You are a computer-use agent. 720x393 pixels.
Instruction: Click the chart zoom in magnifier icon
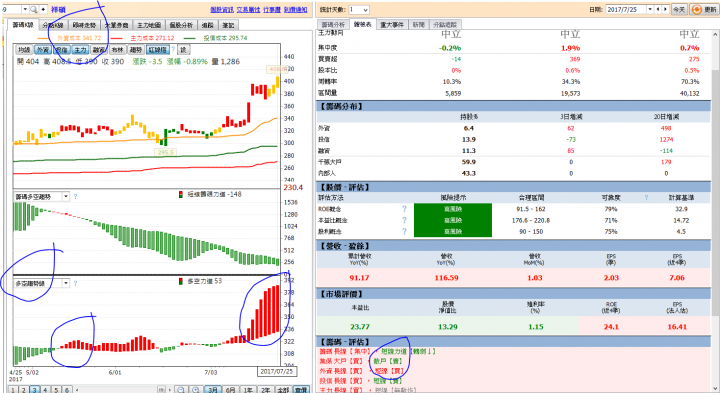coord(195,390)
